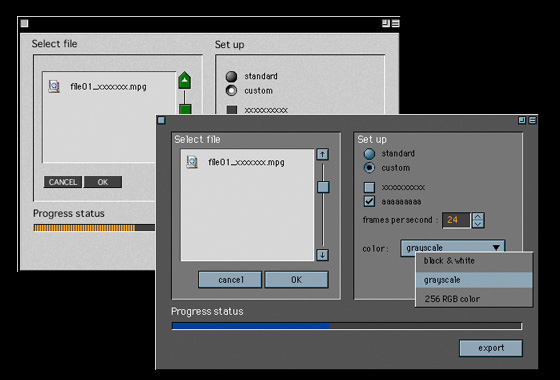Click the square icon at the back window's top-left corner
Viewport: 560px width, 380px height.
(24, 23)
